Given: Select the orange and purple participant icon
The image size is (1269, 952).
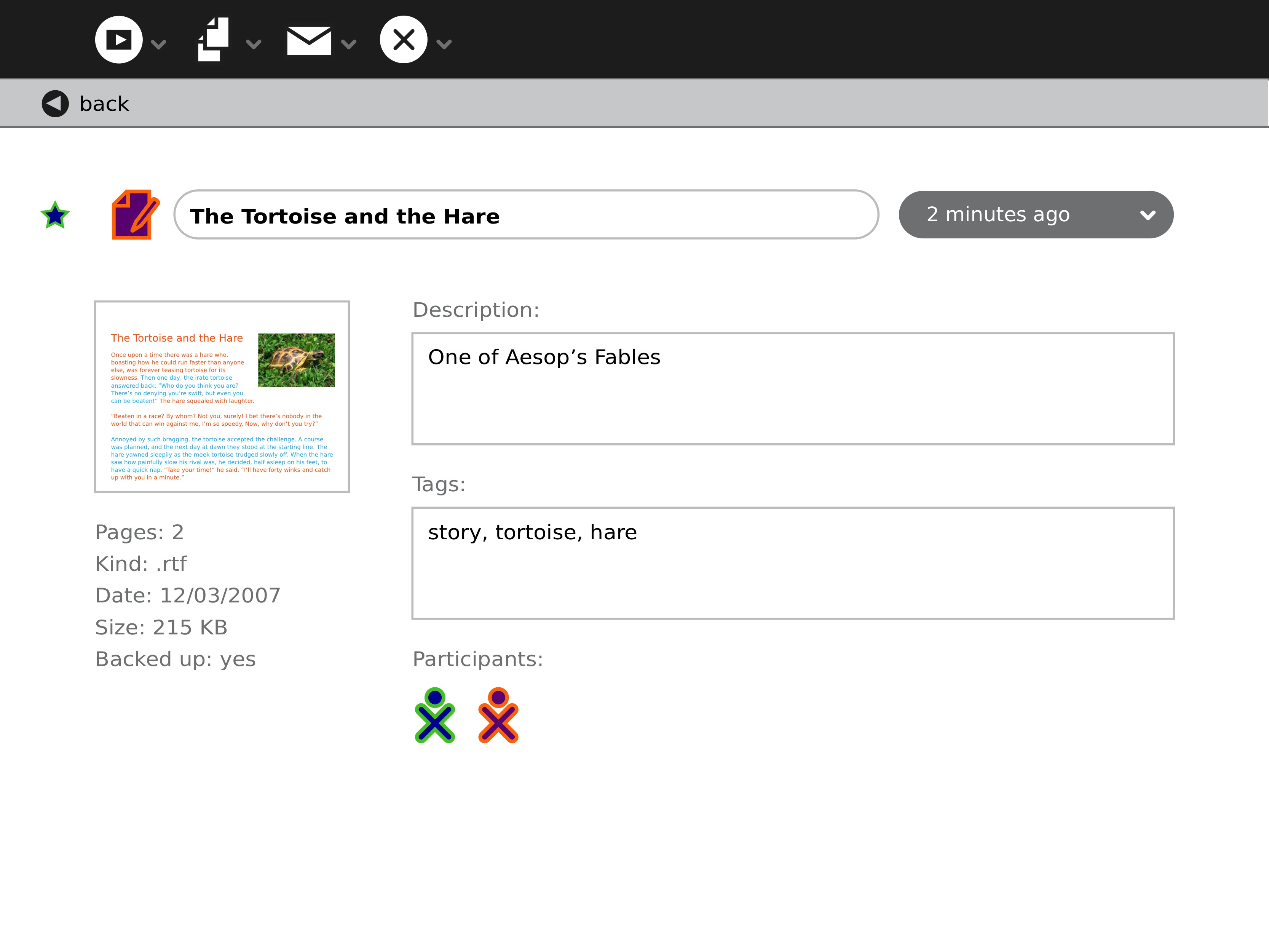Looking at the screenshot, I should 498,715.
